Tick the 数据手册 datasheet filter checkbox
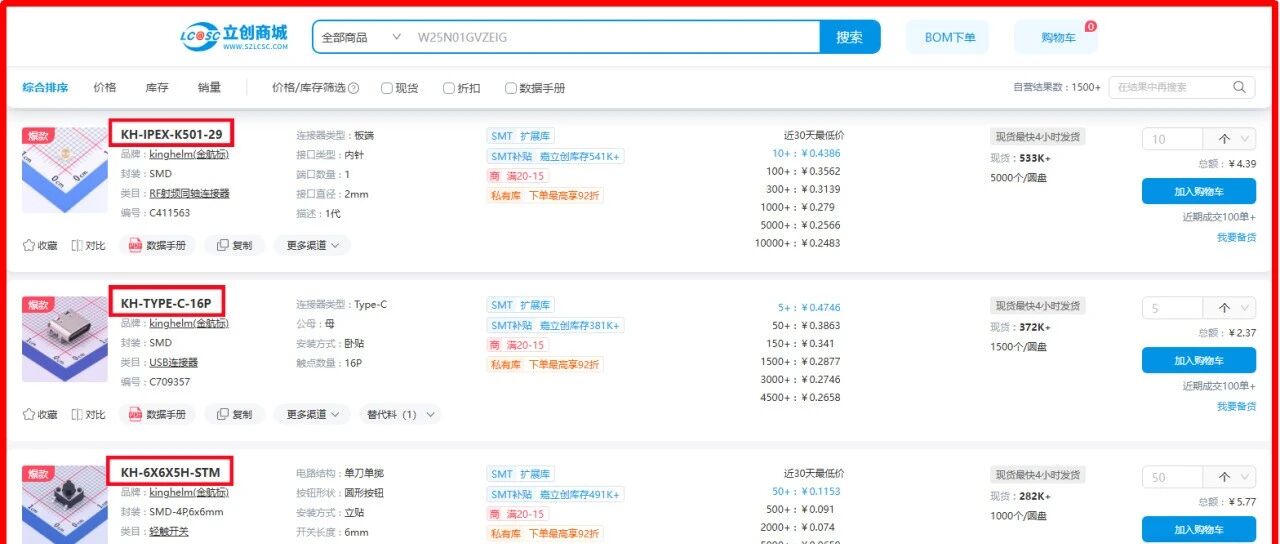The width and height of the screenshot is (1280, 544). (x=511, y=88)
